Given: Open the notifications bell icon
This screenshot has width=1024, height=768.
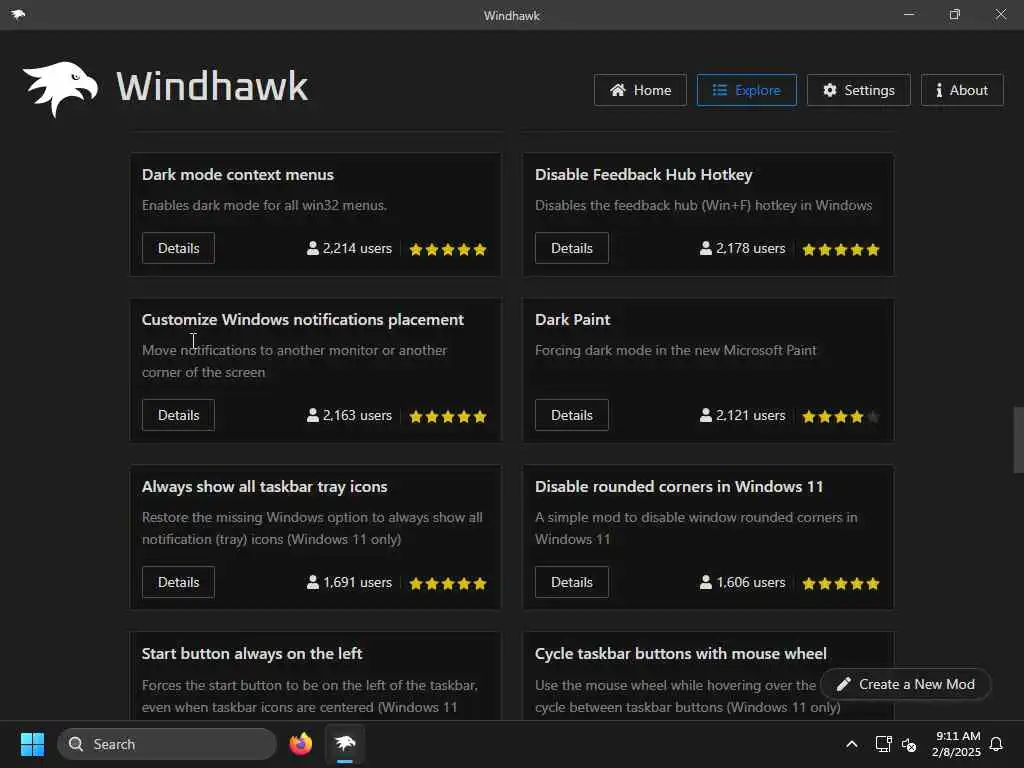Looking at the screenshot, I should pyautogui.click(x=996, y=744).
